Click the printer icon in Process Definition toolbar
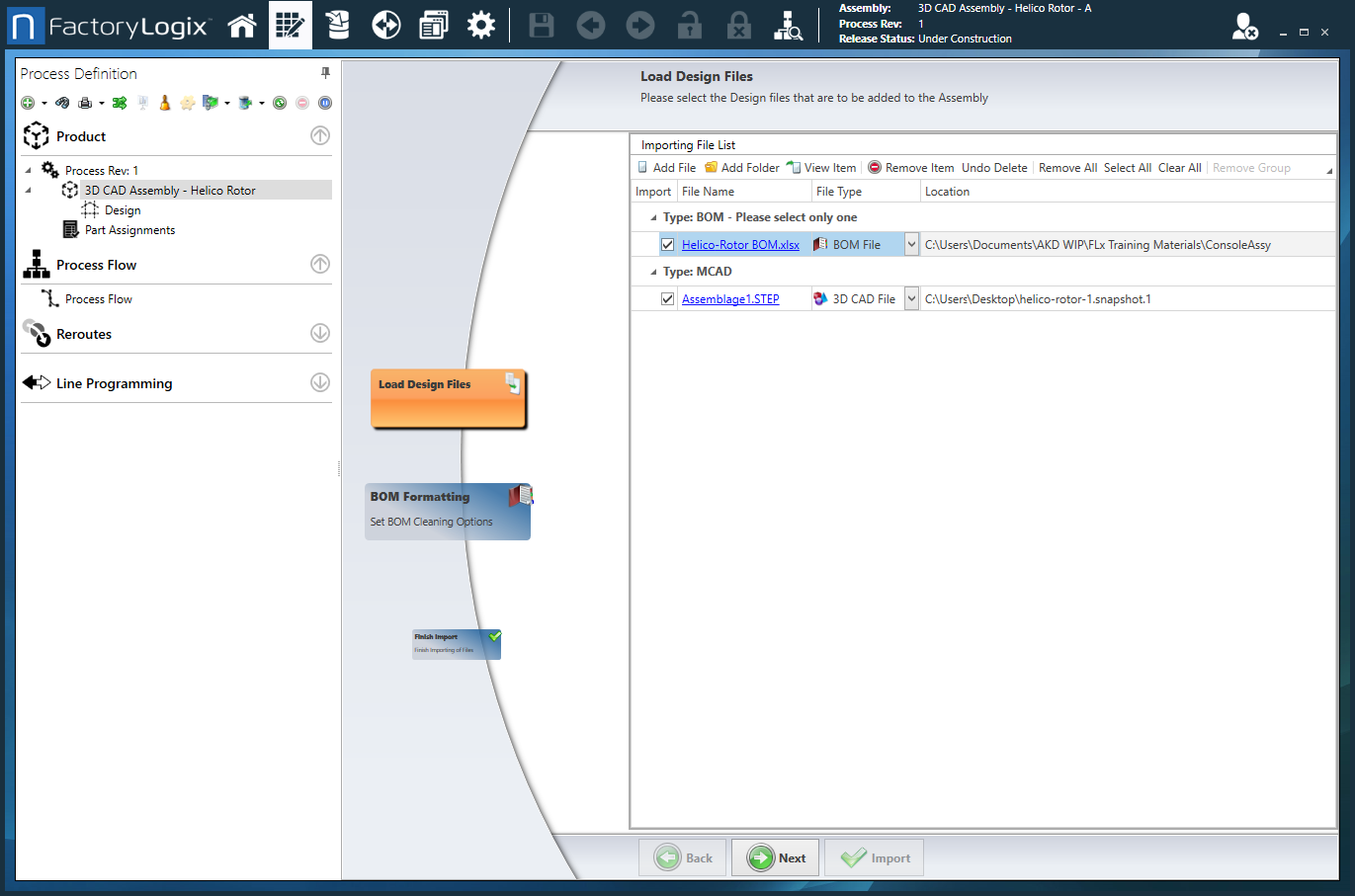 (85, 103)
